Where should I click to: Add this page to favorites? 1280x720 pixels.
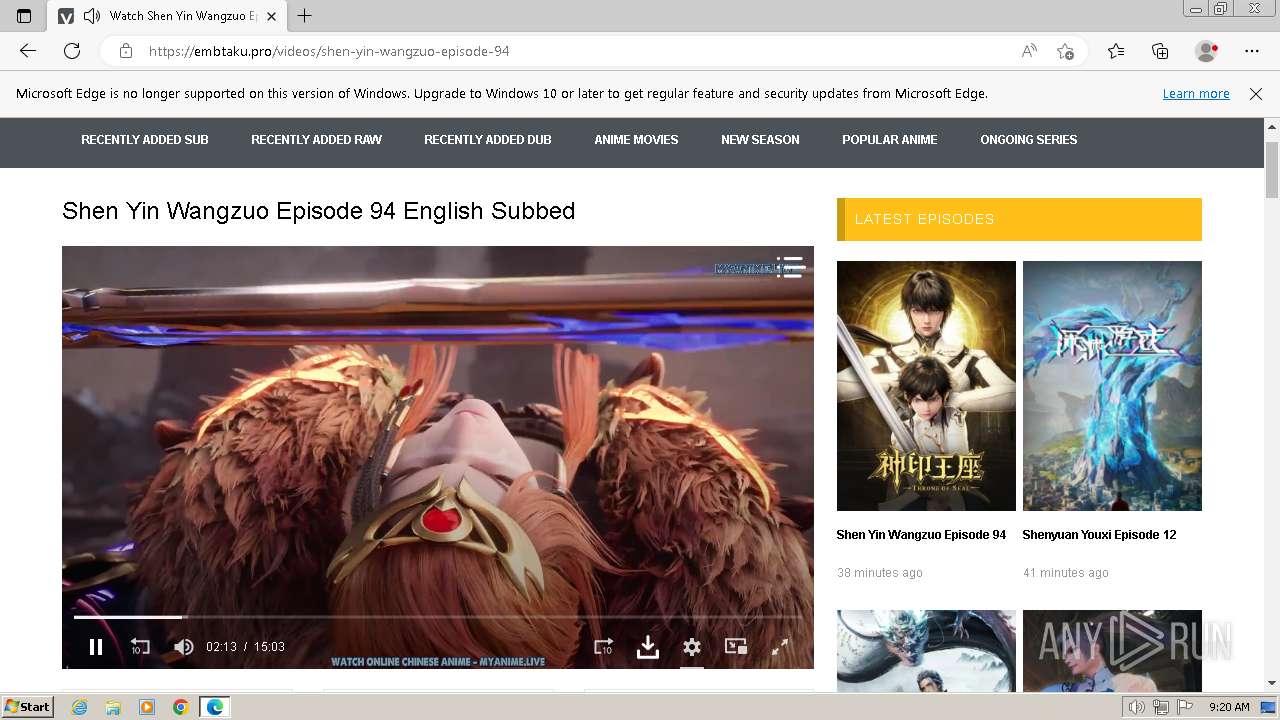[x=1065, y=51]
